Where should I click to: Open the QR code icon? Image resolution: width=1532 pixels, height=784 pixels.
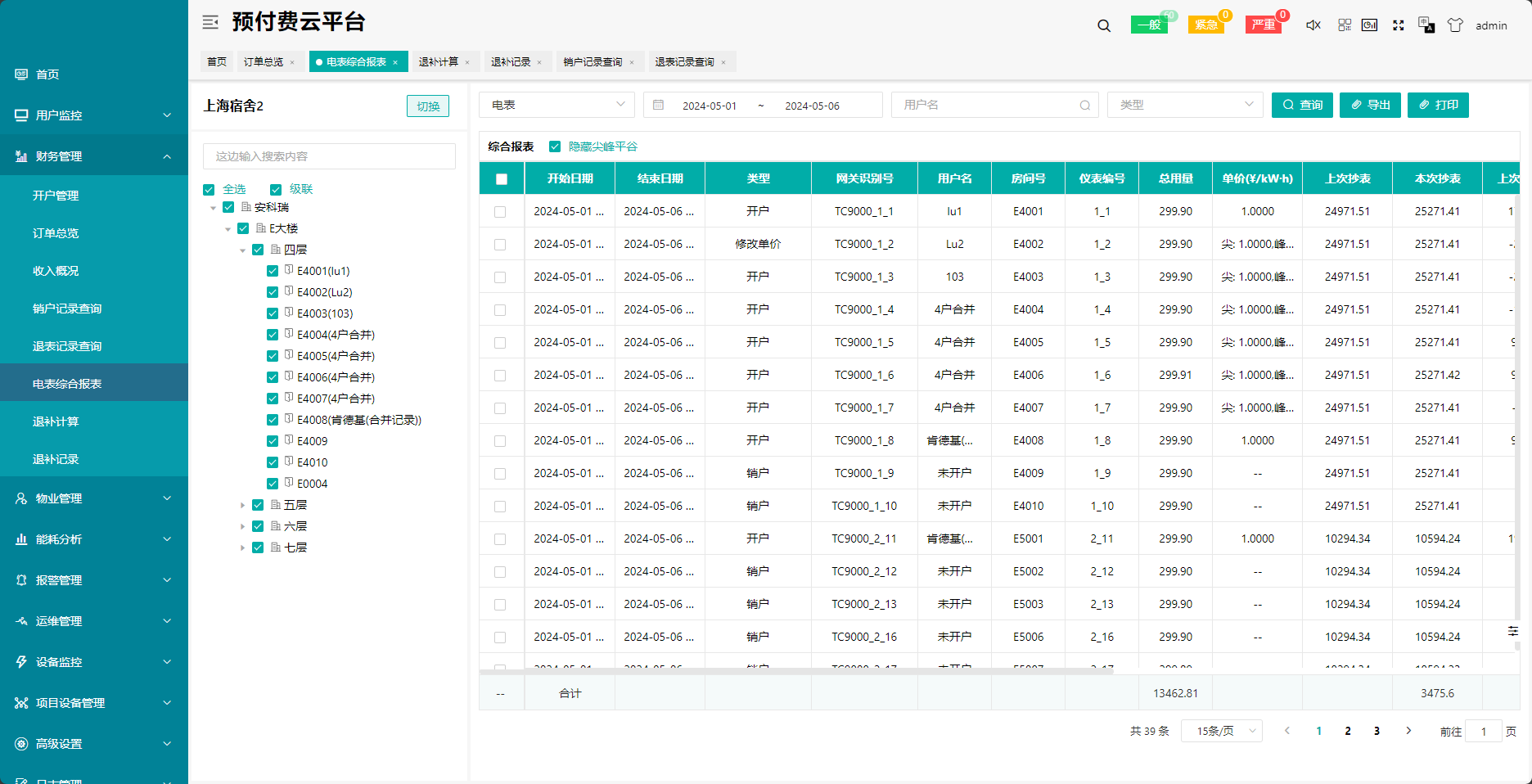(1345, 25)
